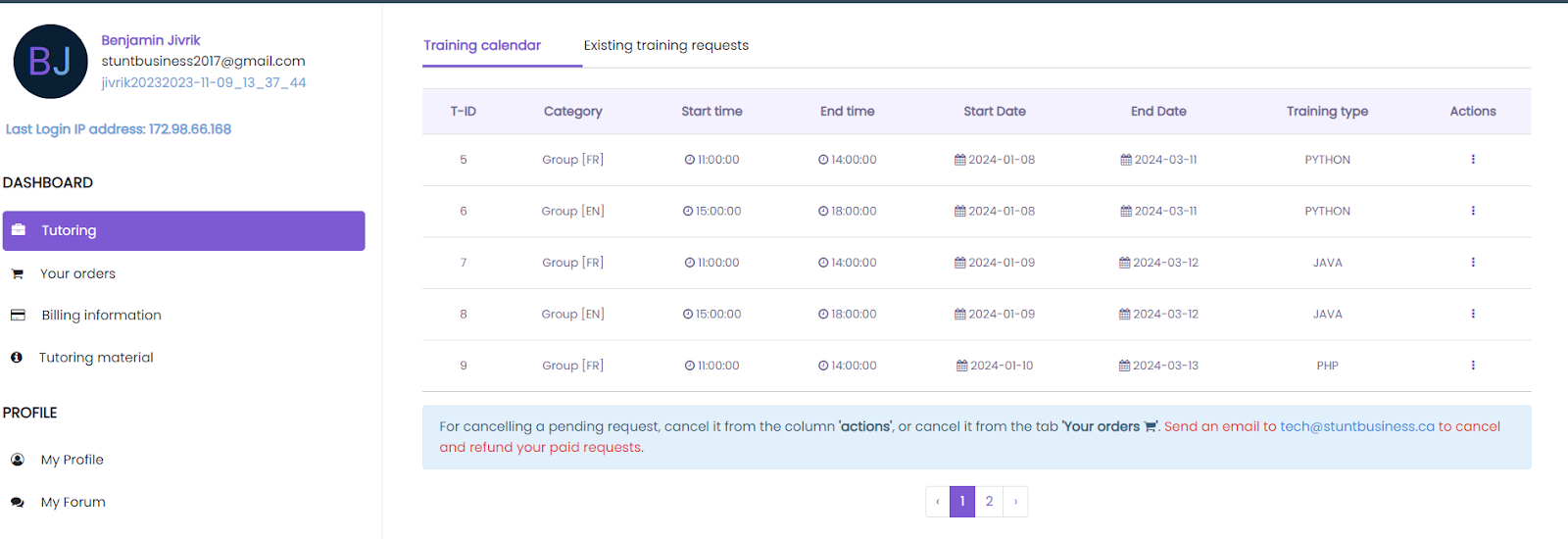1568x539 pixels.
Task: Click the Benjamin Jivrik name link
Action: point(151,40)
